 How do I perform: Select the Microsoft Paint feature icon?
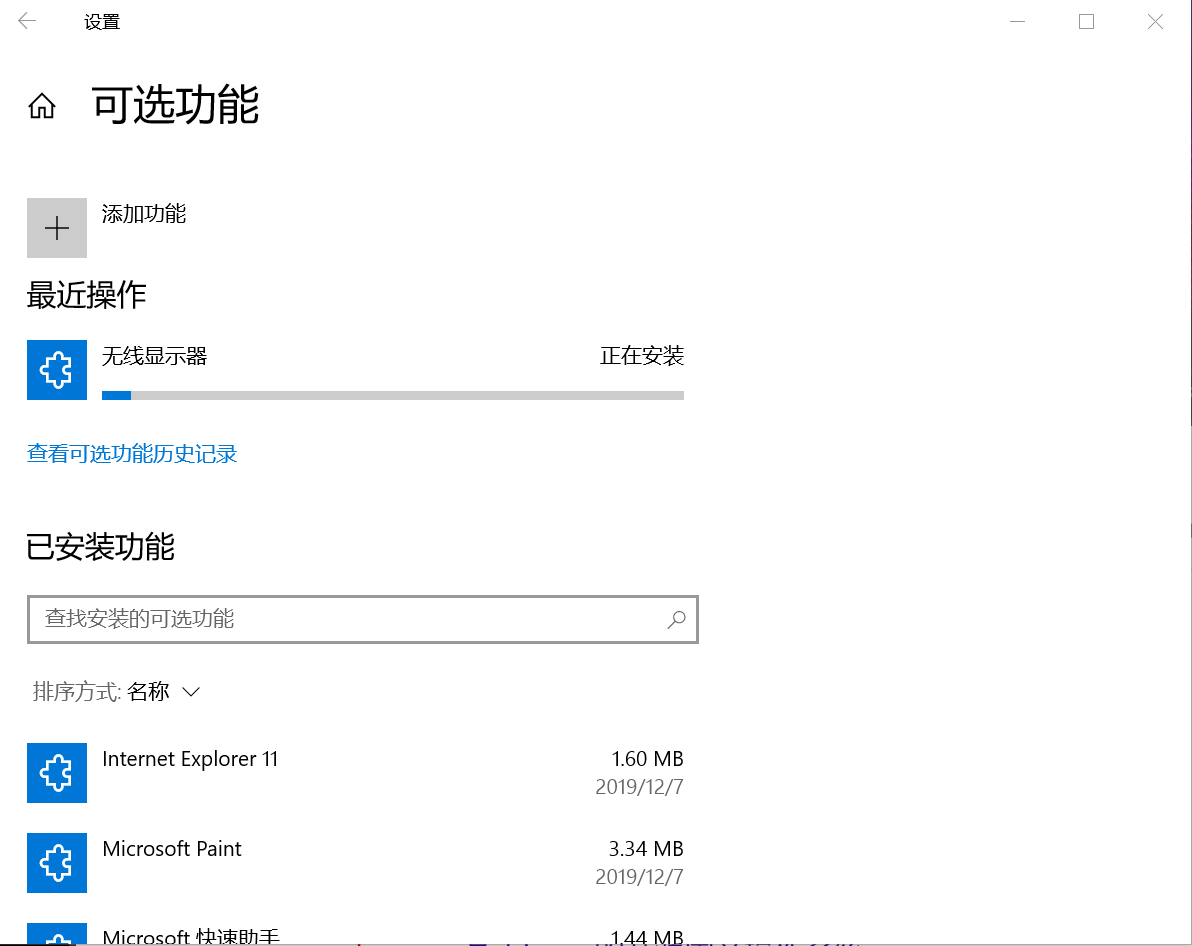[x=57, y=862]
